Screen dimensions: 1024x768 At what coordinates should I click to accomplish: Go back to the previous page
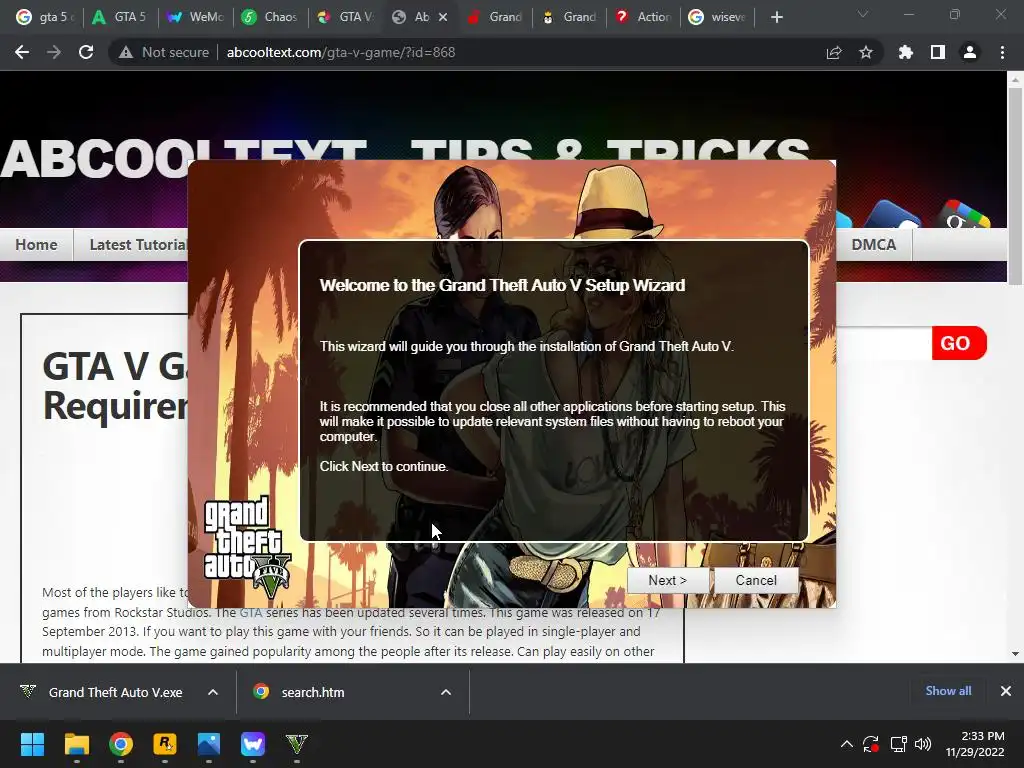(22, 52)
